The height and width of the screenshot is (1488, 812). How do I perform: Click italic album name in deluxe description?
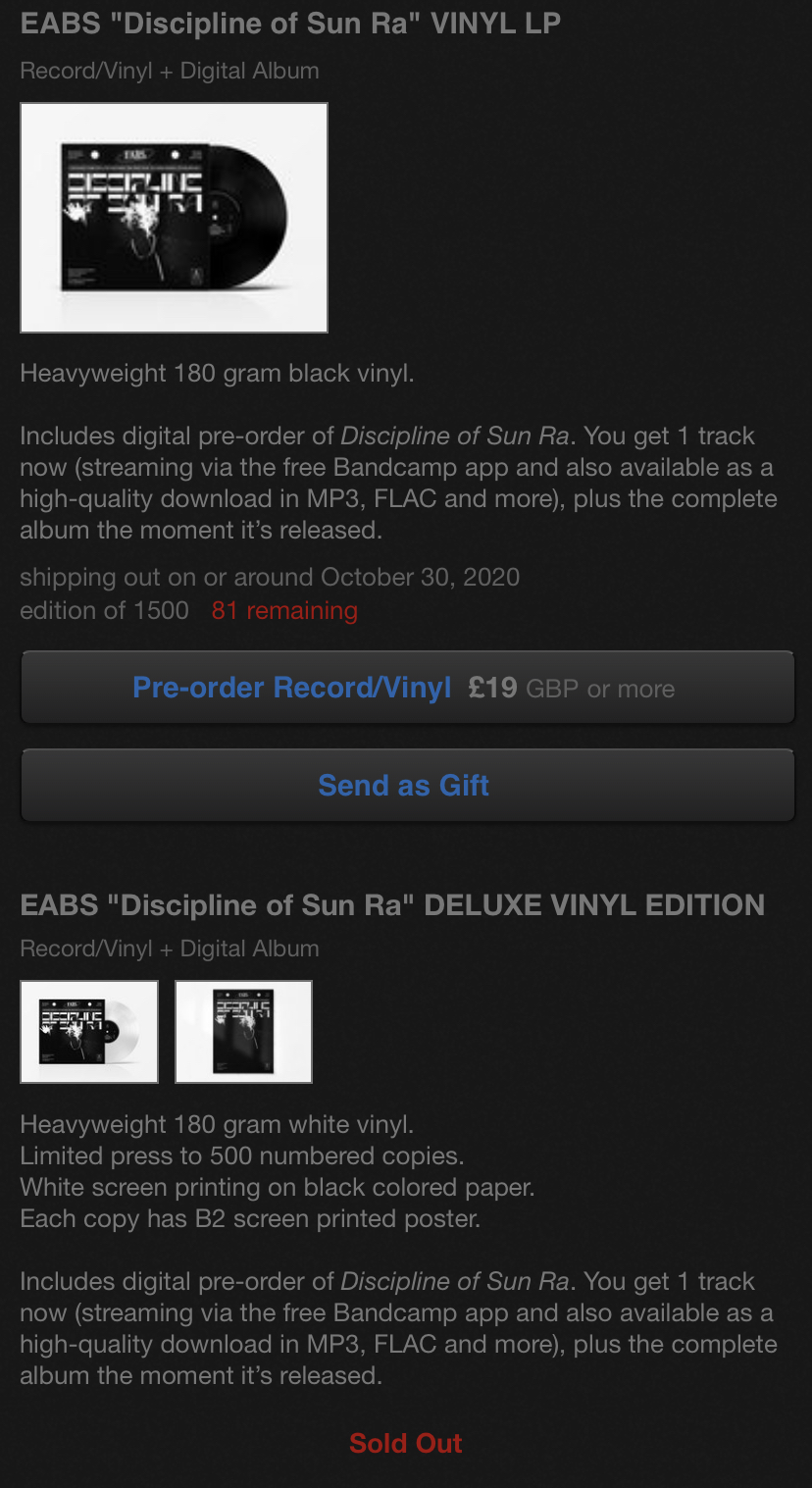pos(455,1281)
